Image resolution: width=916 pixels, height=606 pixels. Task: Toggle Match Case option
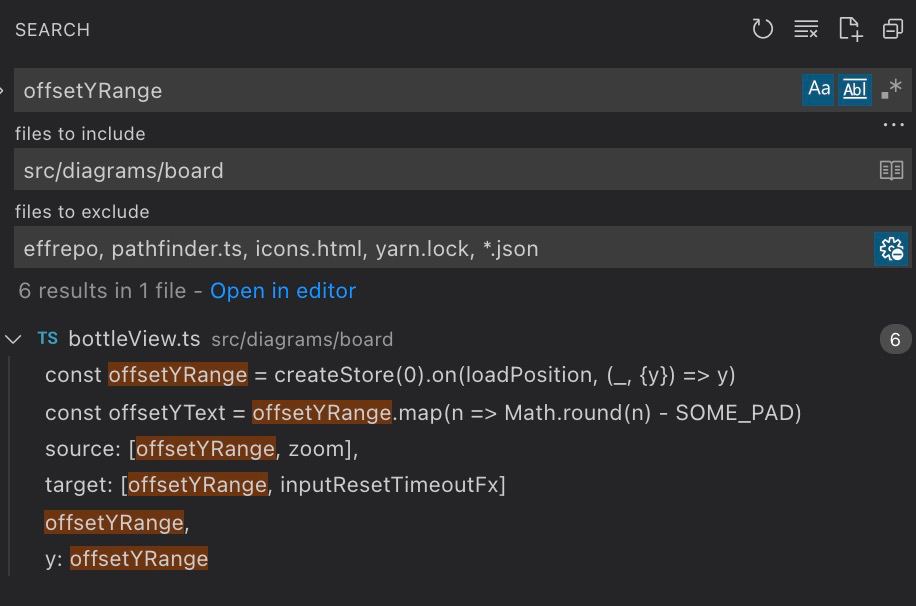[x=819, y=89]
